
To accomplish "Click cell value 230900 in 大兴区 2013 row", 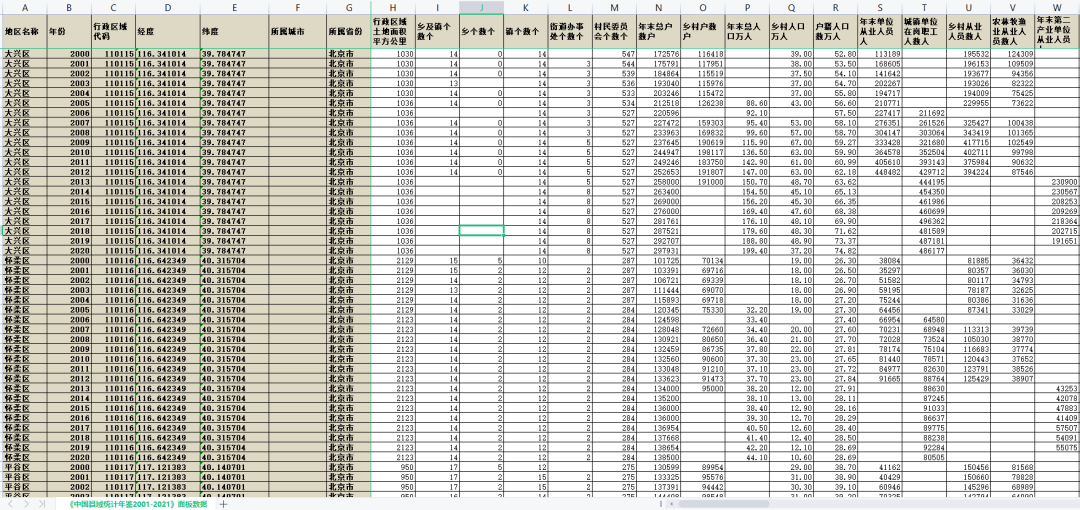I will pos(1057,181).
